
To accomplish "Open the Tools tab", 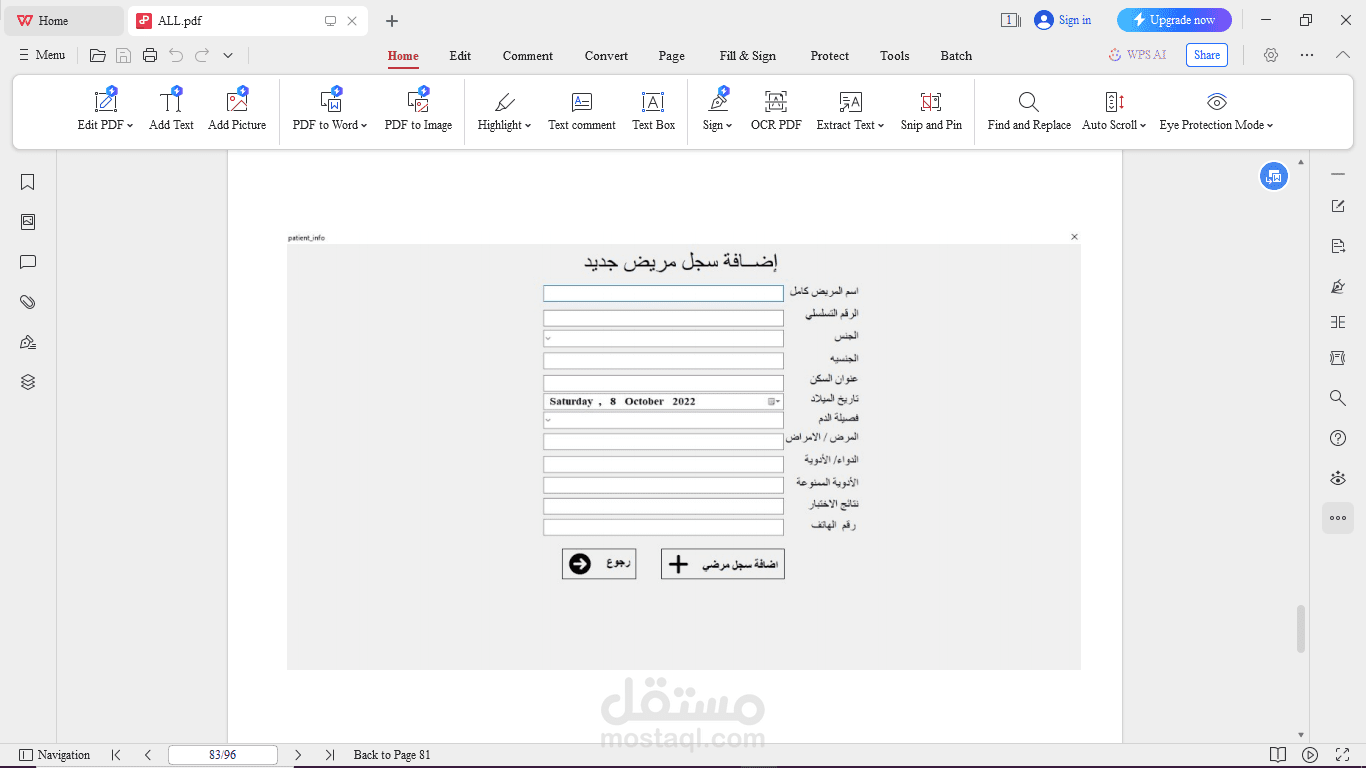I will [895, 56].
